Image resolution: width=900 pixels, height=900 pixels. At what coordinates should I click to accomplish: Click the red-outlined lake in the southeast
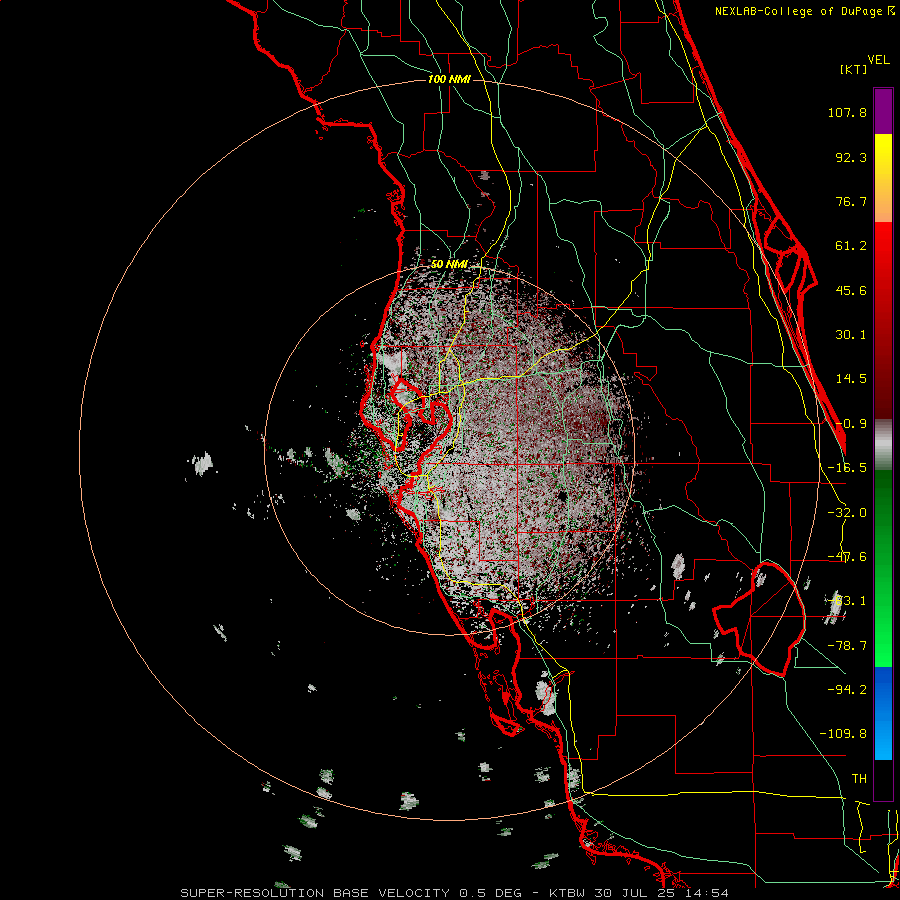click(x=759, y=619)
